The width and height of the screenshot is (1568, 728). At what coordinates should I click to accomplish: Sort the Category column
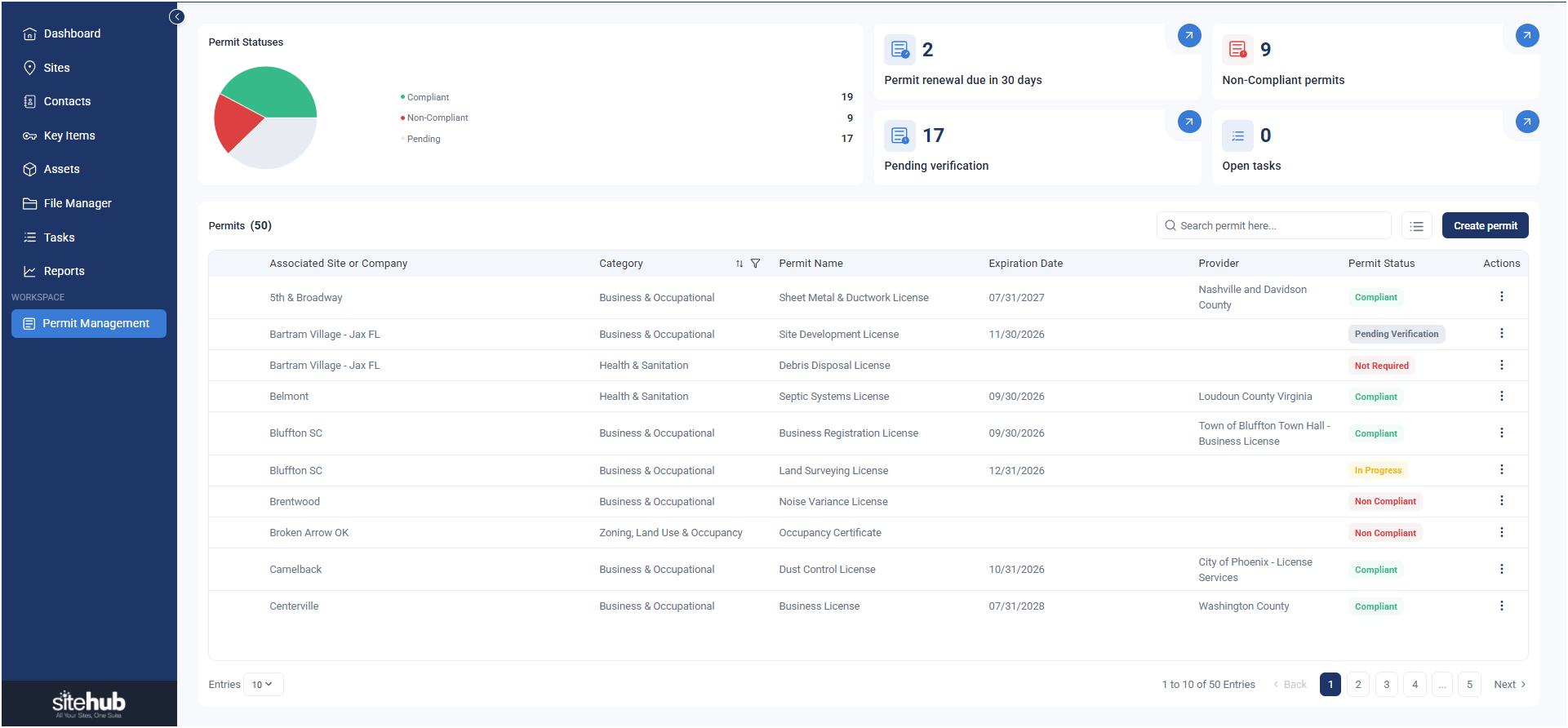point(740,264)
